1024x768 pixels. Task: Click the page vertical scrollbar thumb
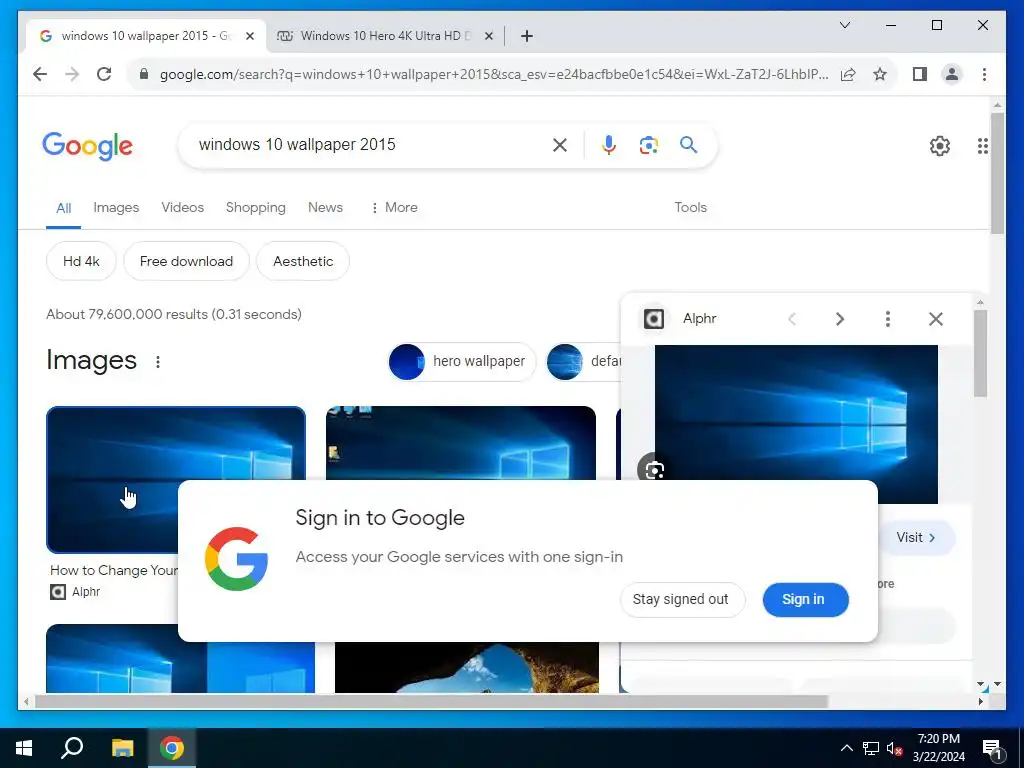tap(997, 174)
